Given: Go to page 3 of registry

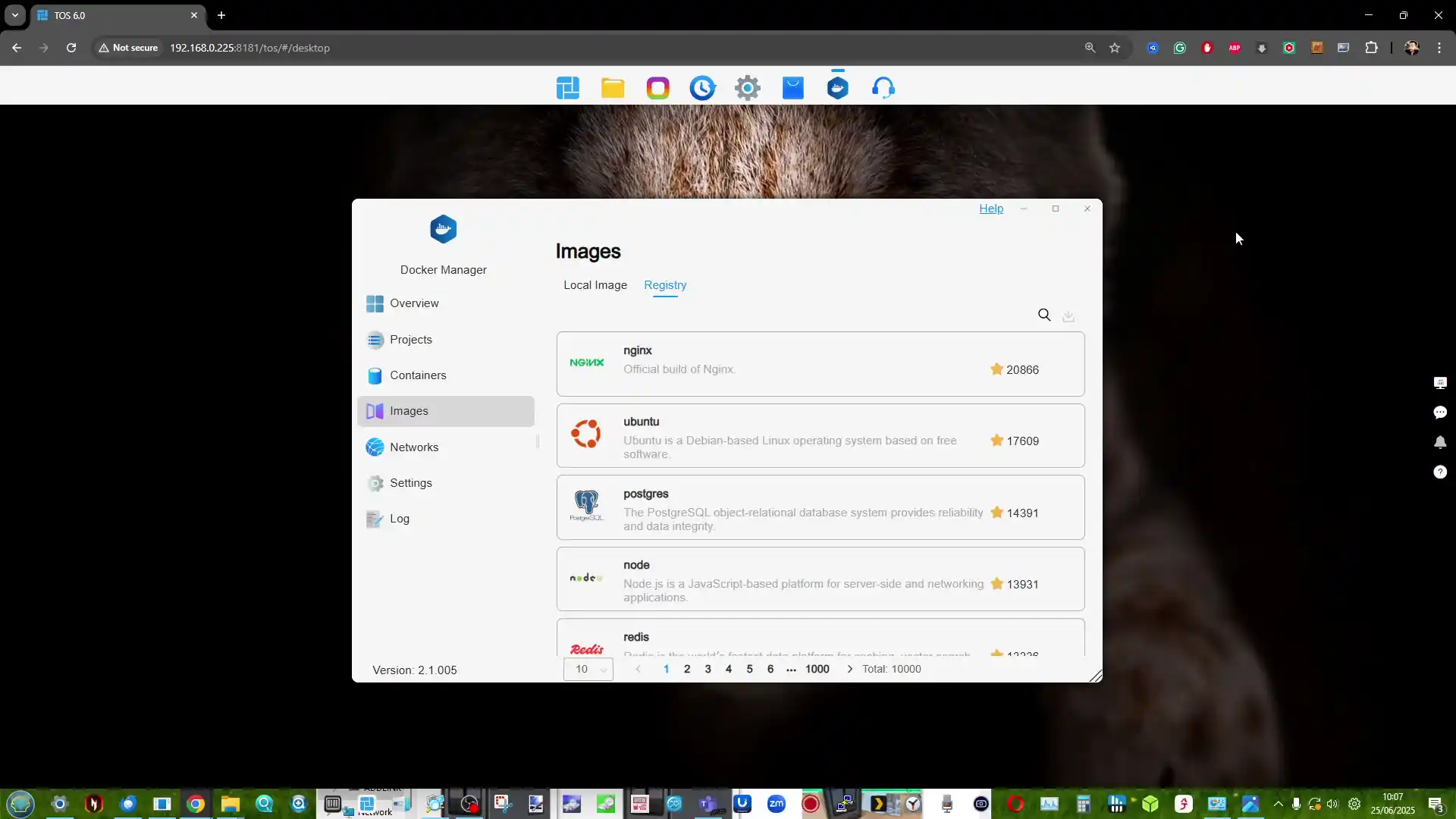Looking at the screenshot, I should (x=708, y=669).
